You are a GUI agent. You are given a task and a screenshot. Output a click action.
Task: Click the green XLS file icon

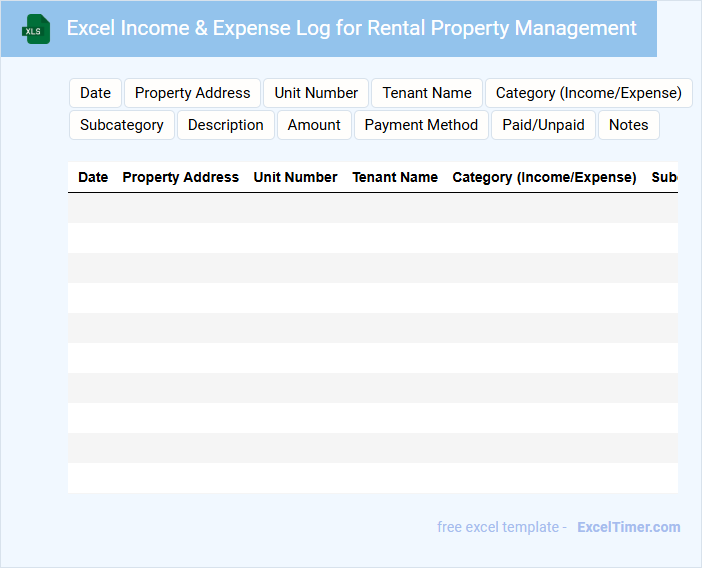click(x=36, y=29)
